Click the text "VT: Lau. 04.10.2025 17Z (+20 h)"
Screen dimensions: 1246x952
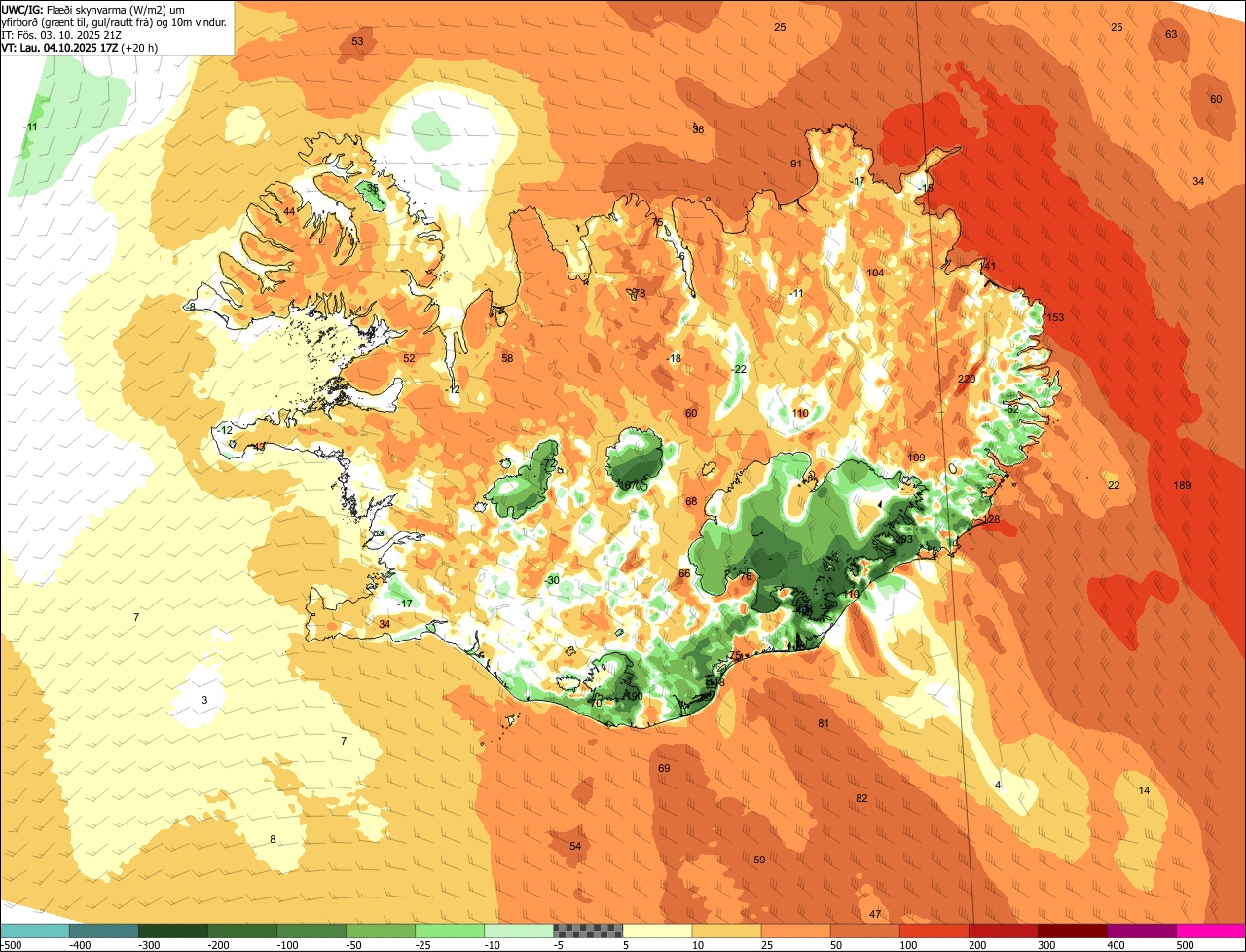click(x=78, y=47)
